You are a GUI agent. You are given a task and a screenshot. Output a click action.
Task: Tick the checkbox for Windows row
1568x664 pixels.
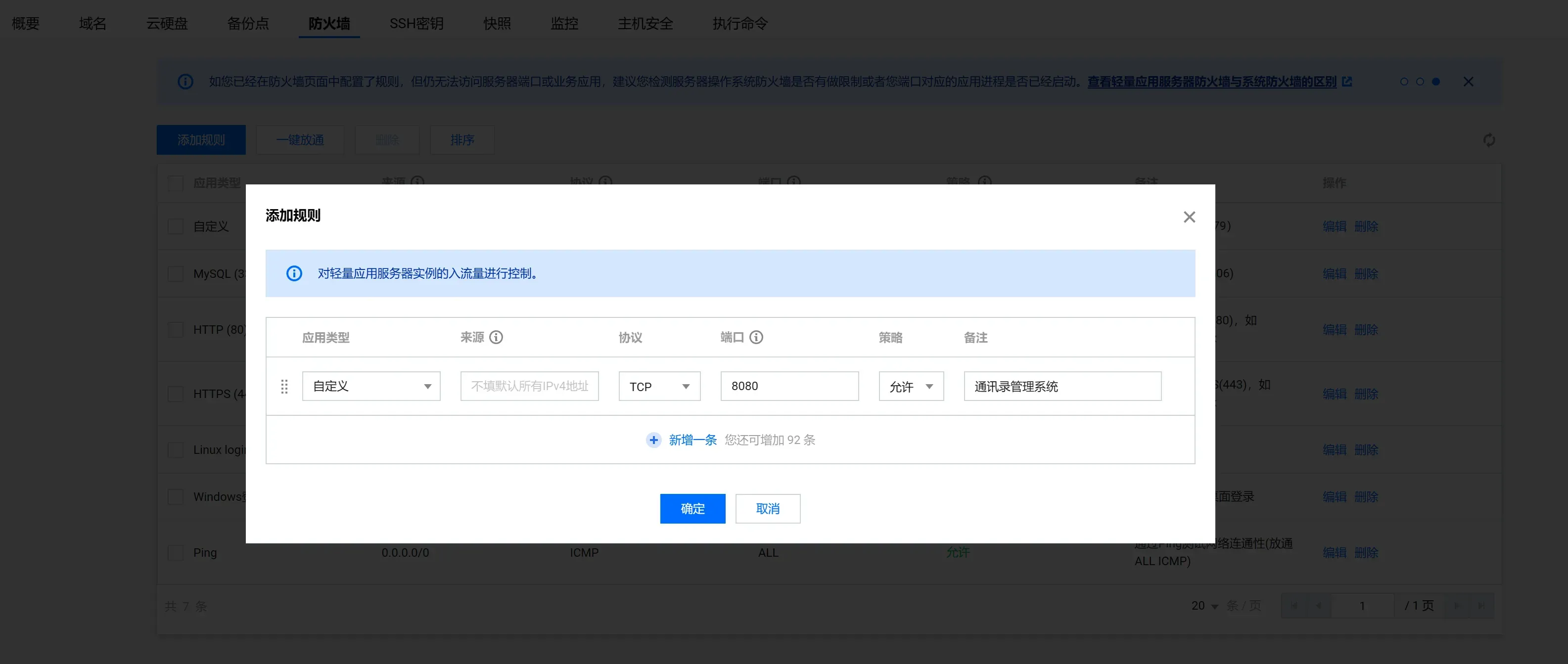[175, 496]
